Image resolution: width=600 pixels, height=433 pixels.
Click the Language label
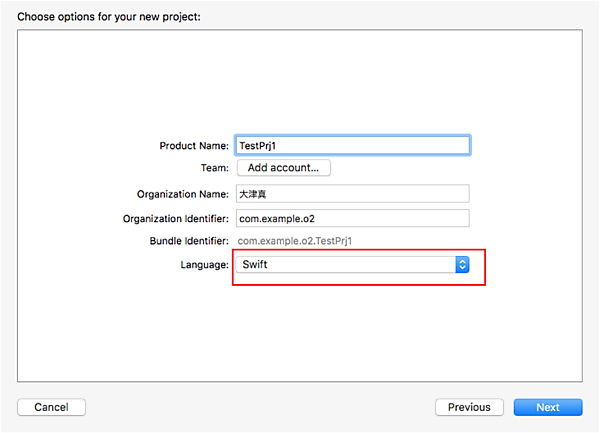coord(203,265)
